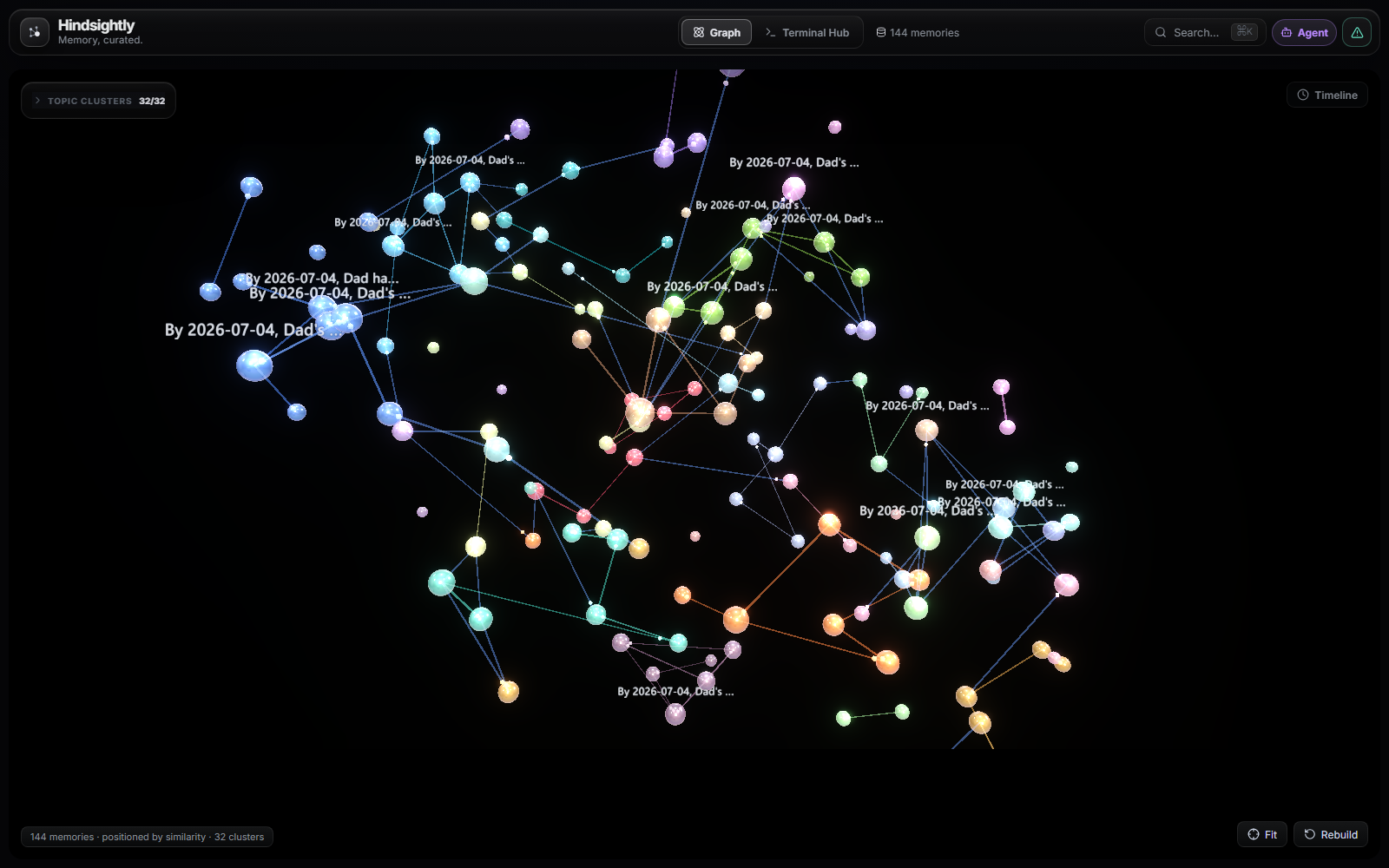Click the 32/32 cluster count
Image resolution: width=1389 pixels, height=868 pixels.
point(152,101)
